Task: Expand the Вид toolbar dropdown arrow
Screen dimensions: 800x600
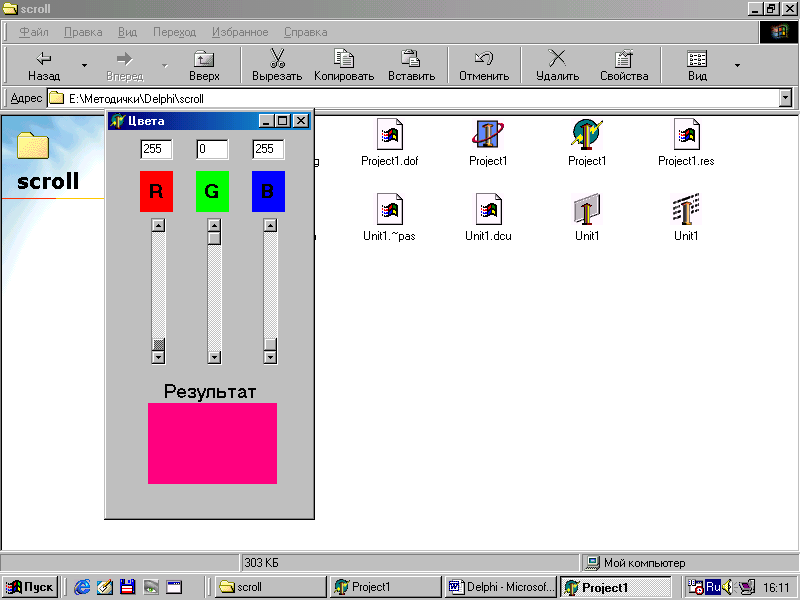Action: point(737,65)
